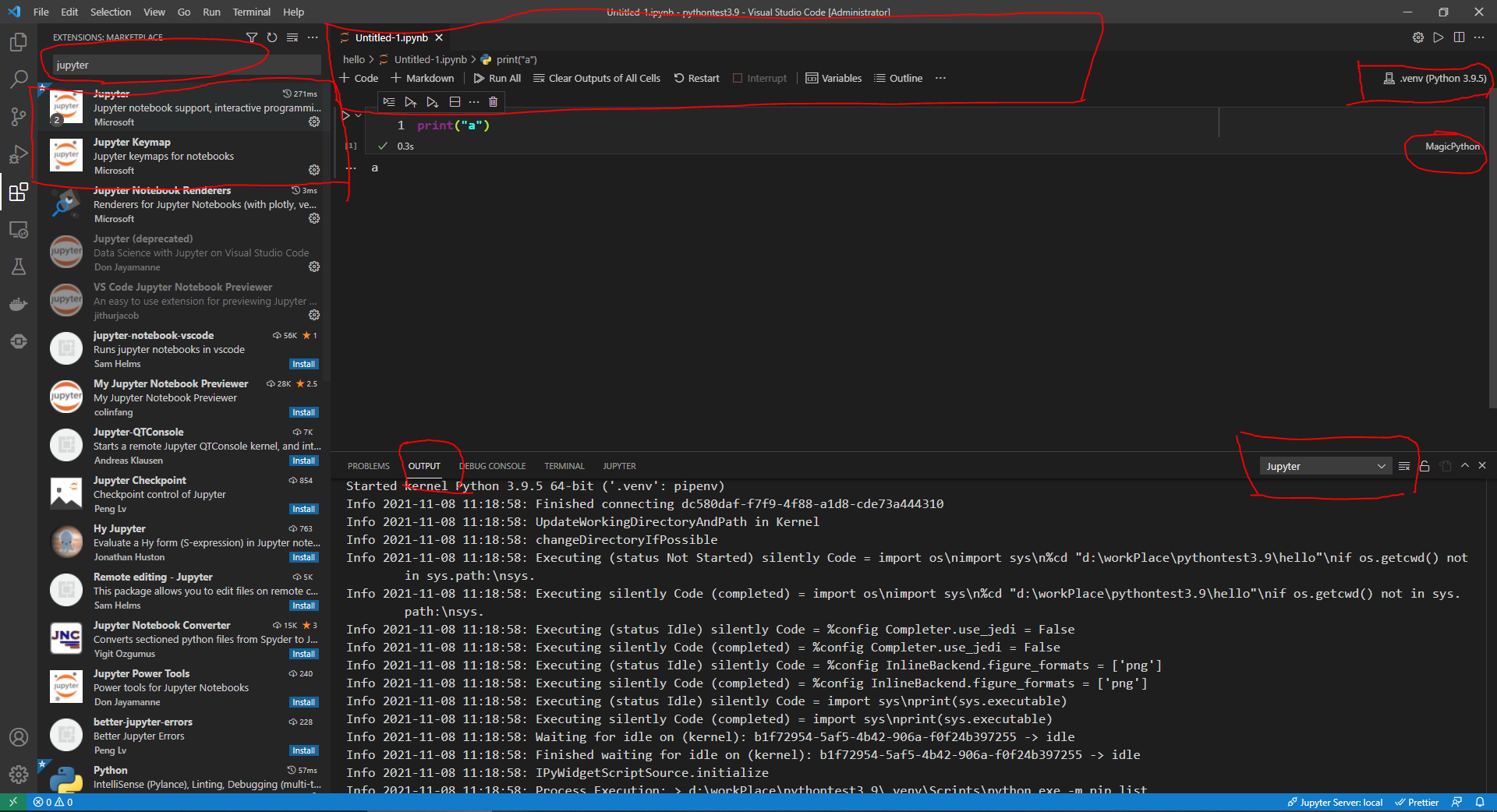The width and height of the screenshot is (1497, 812).
Task: Select output channel Jupyter dropdown
Action: click(x=1325, y=466)
